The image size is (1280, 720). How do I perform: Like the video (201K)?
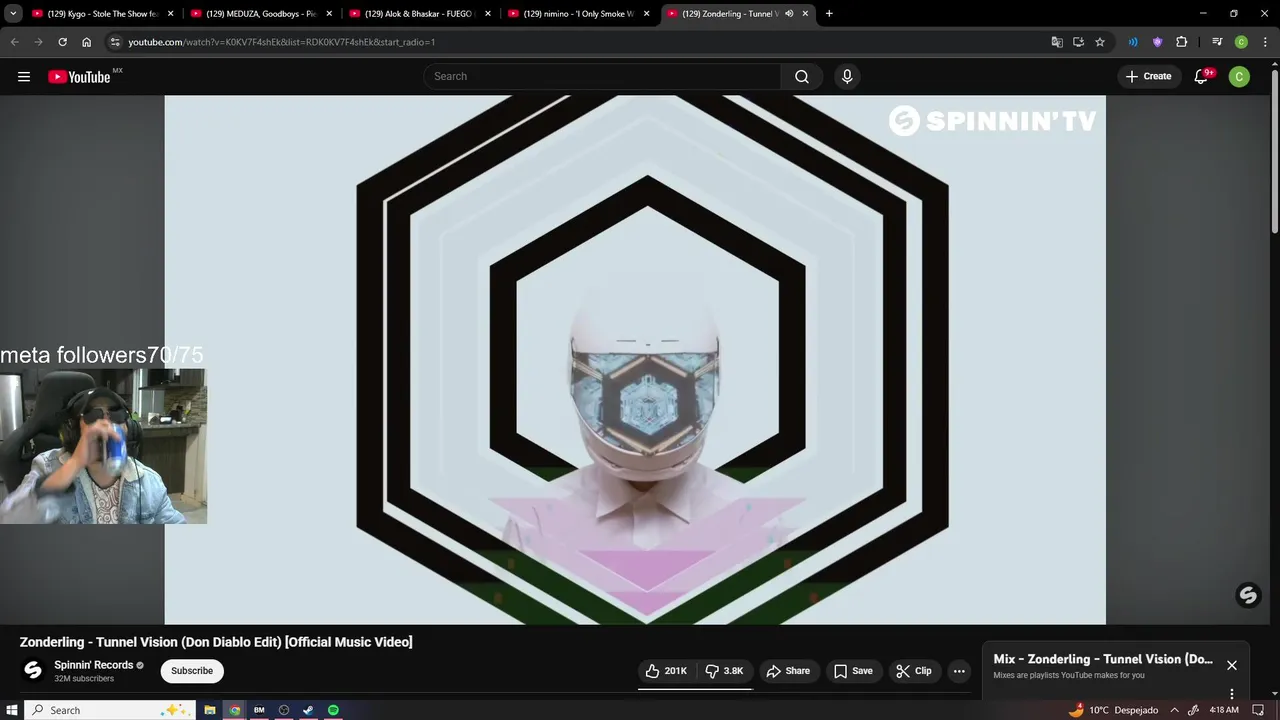[666, 671]
